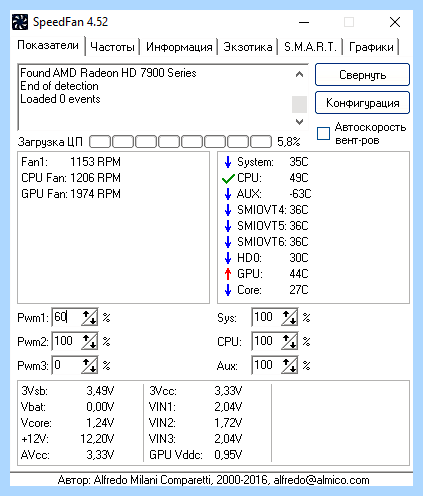Screen dimensions: 423x496
Task: Click the 'Fan1: 1153 RPM' reading
Action: (x=71, y=162)
